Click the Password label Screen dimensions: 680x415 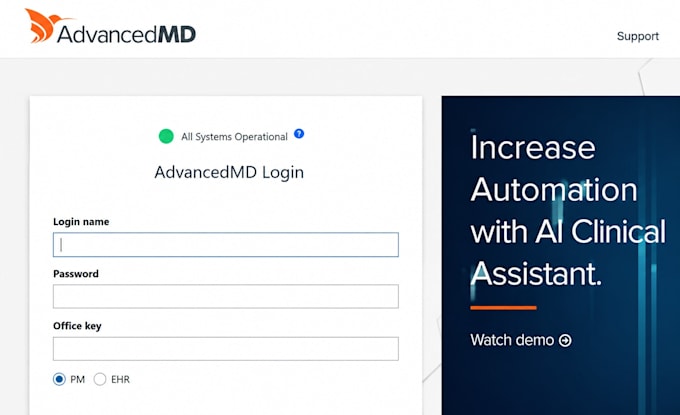click(76, 274)
